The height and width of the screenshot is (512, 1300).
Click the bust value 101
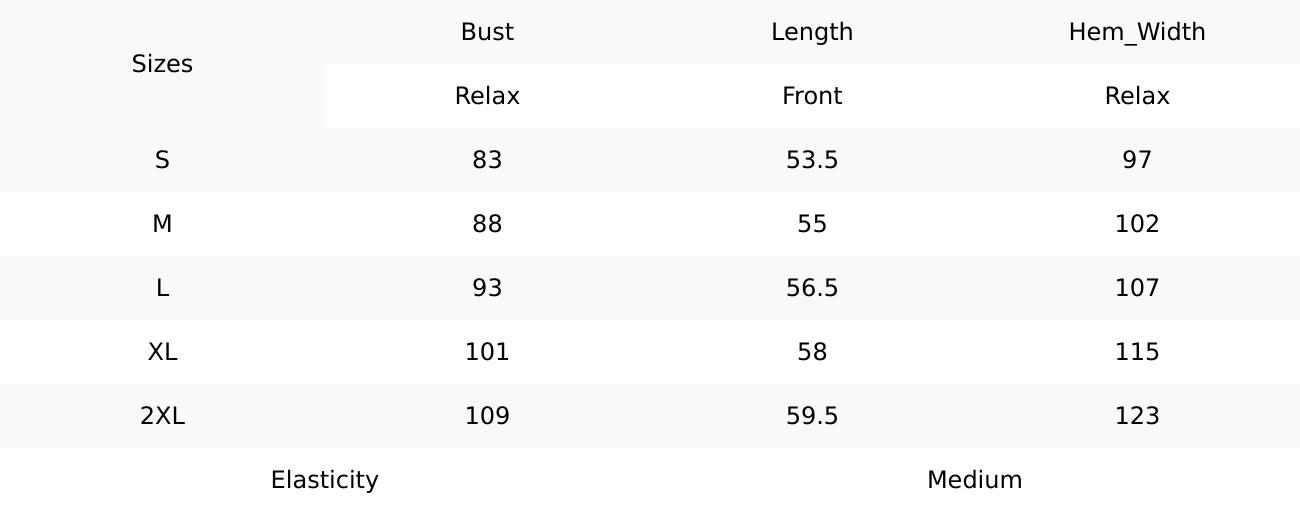487,352
